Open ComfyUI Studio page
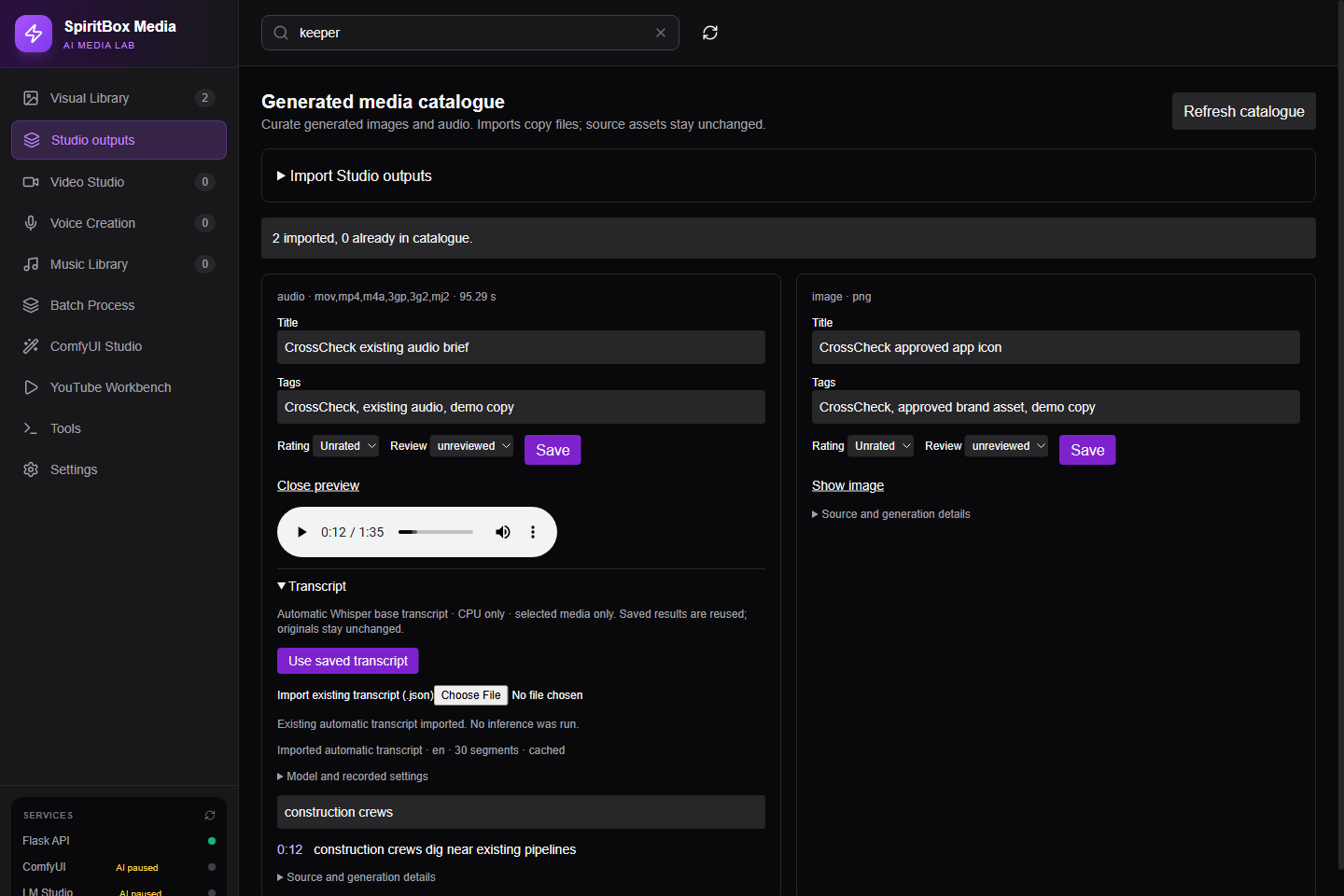Image resolution: width=1344 pixels, height=896 pixels. click(x=119, y=346)
